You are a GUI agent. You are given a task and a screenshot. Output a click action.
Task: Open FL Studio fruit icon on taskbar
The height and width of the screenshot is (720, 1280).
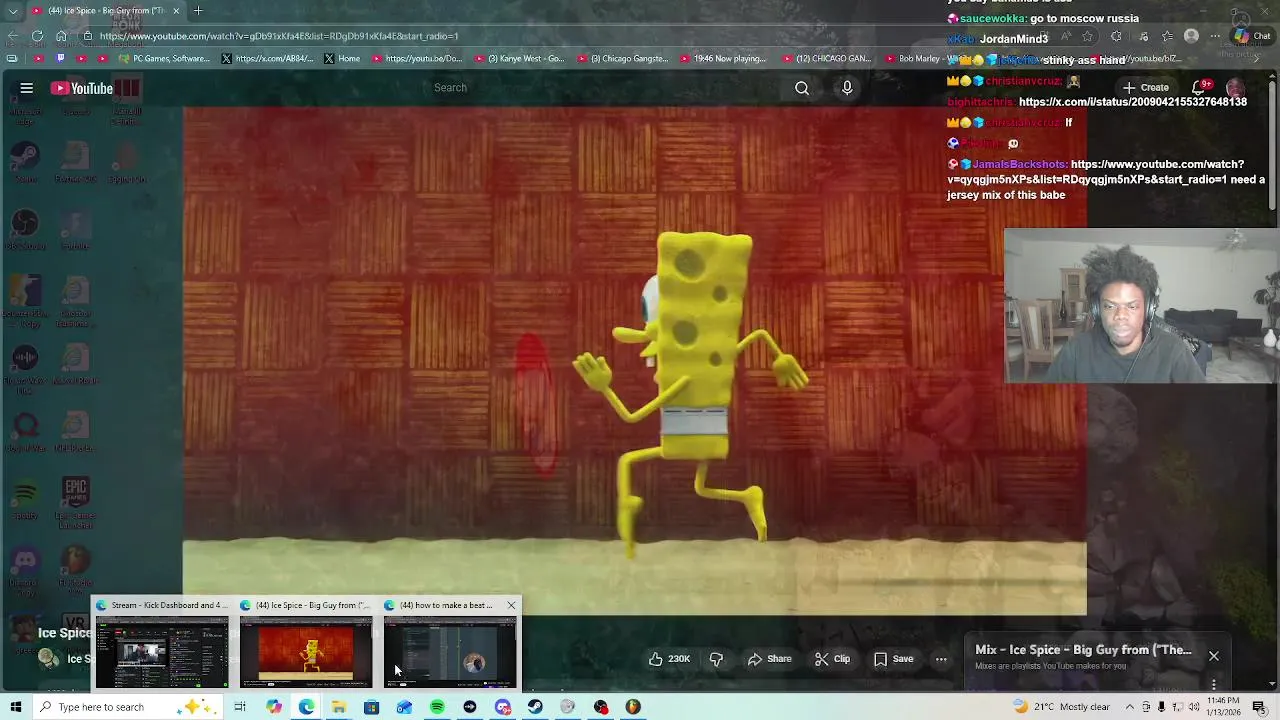click(x=633, y=707)
